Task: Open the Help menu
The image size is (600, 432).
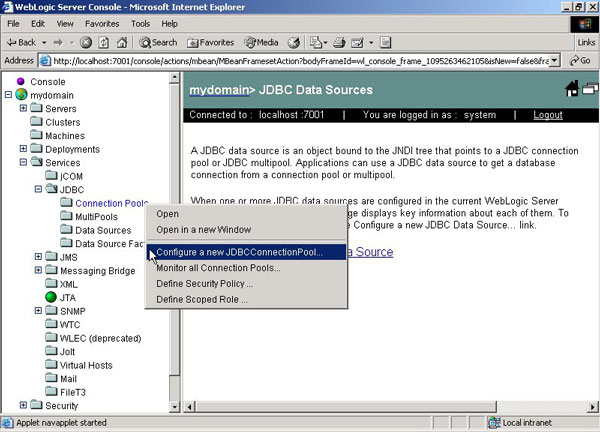Action: coord(169,24)
